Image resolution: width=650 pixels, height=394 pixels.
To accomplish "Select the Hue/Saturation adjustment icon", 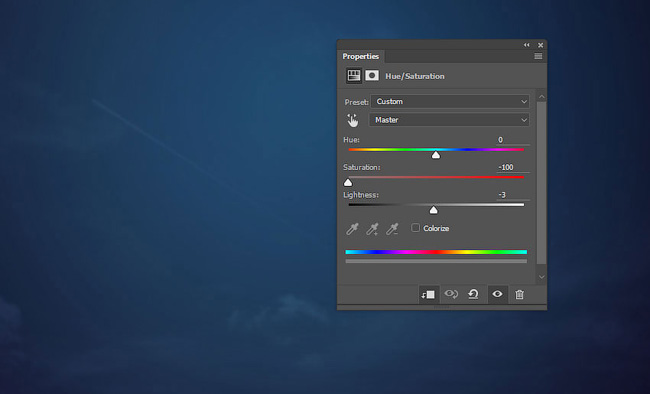I will point(354,76).
